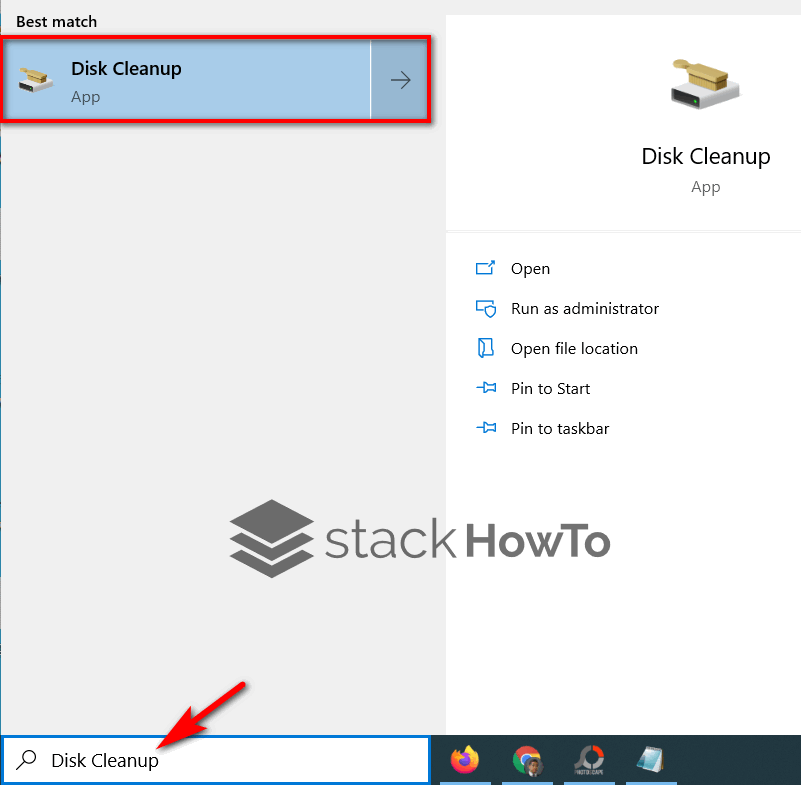
Task: Click the pin icon next to Pin to Start
Action: tap(486, 388)
